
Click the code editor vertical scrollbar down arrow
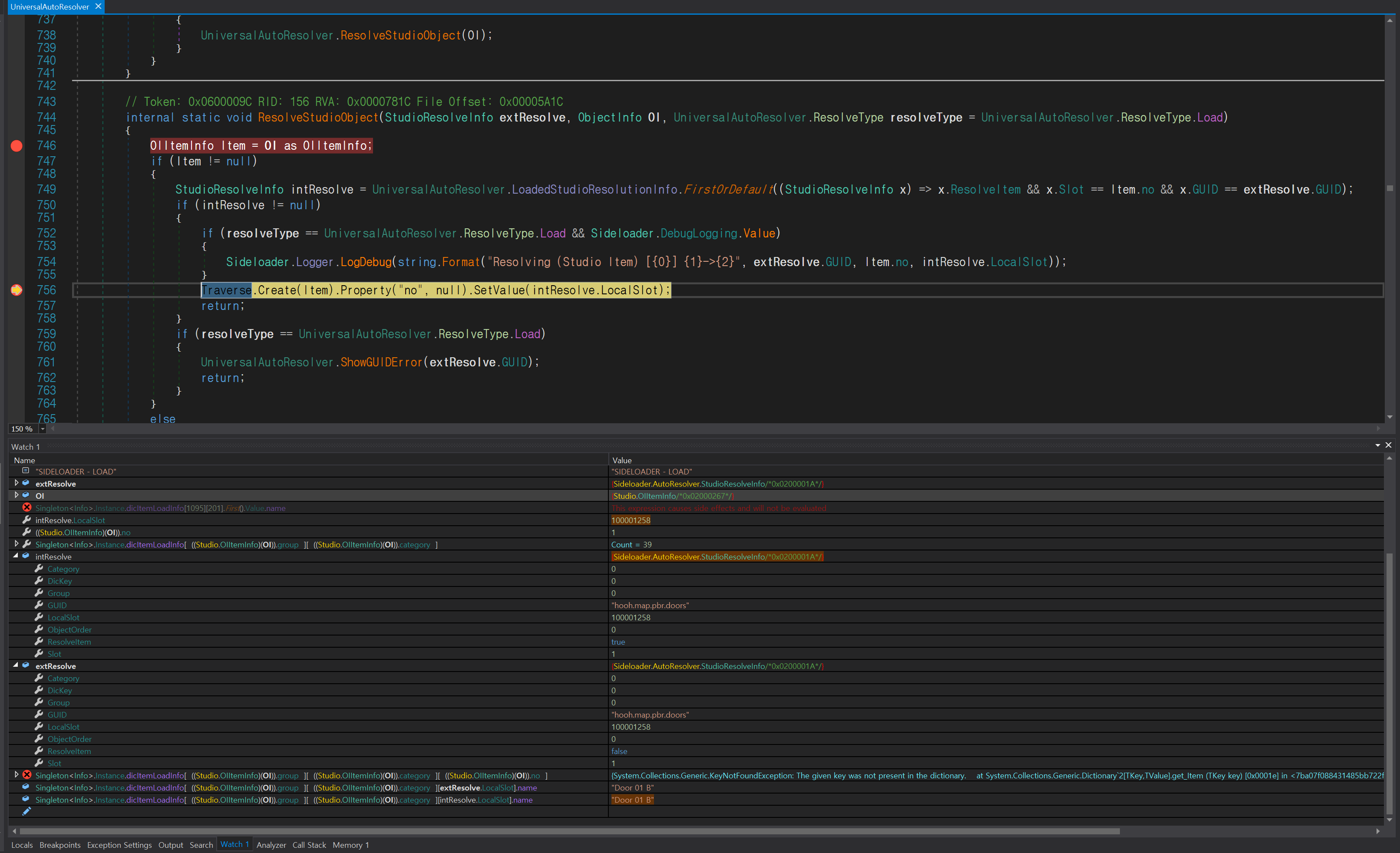point(1390,417)
